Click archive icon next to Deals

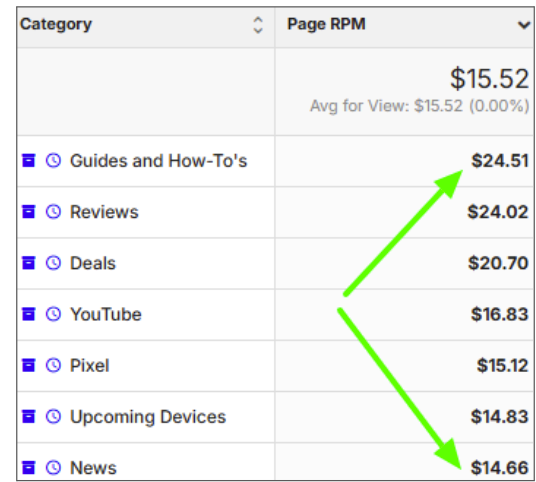[29, 263]
